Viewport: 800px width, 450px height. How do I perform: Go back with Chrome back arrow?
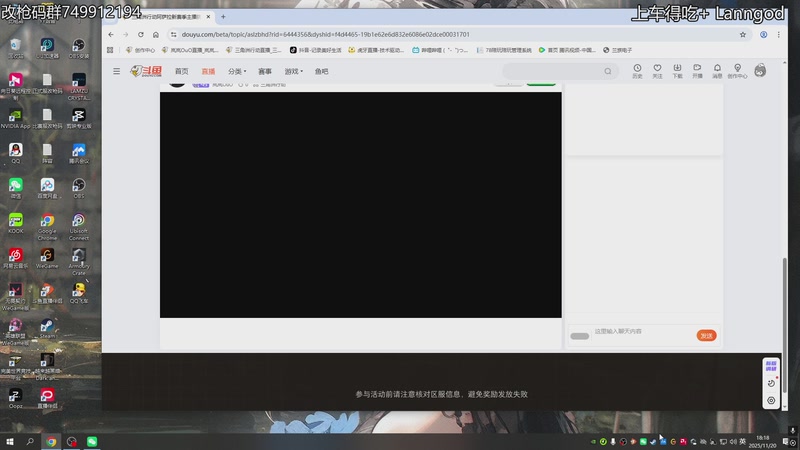point(111,35)
